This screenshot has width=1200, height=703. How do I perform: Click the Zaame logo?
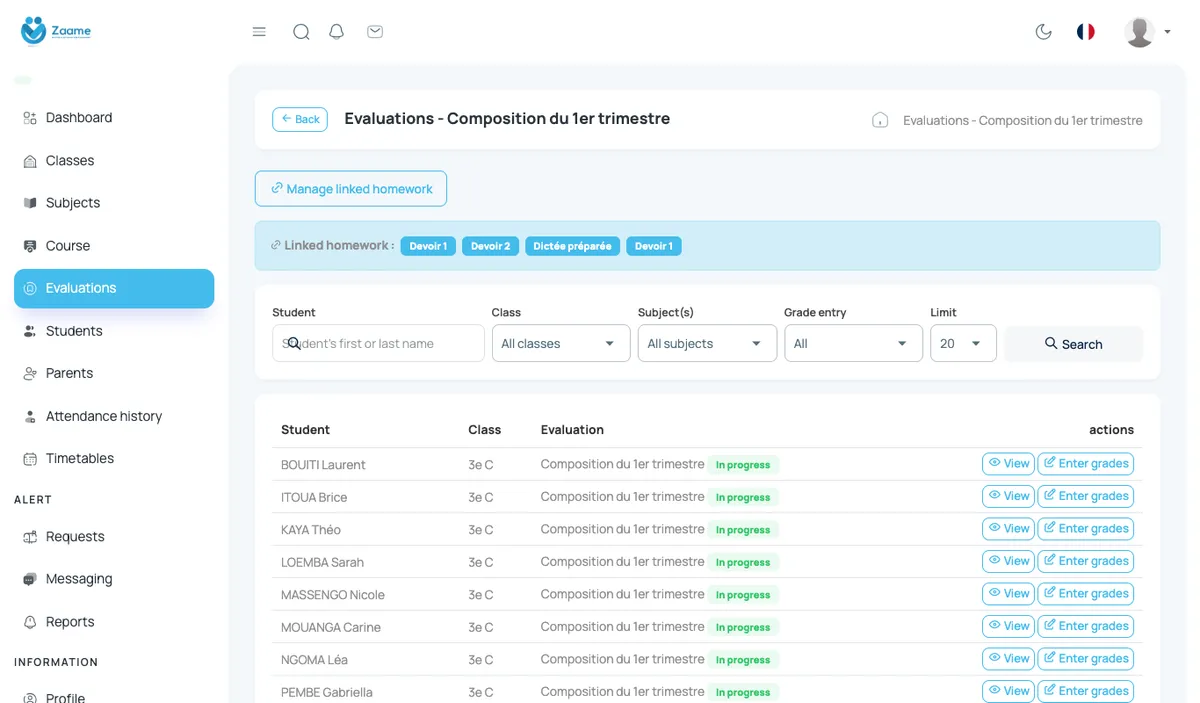[56, 31]
